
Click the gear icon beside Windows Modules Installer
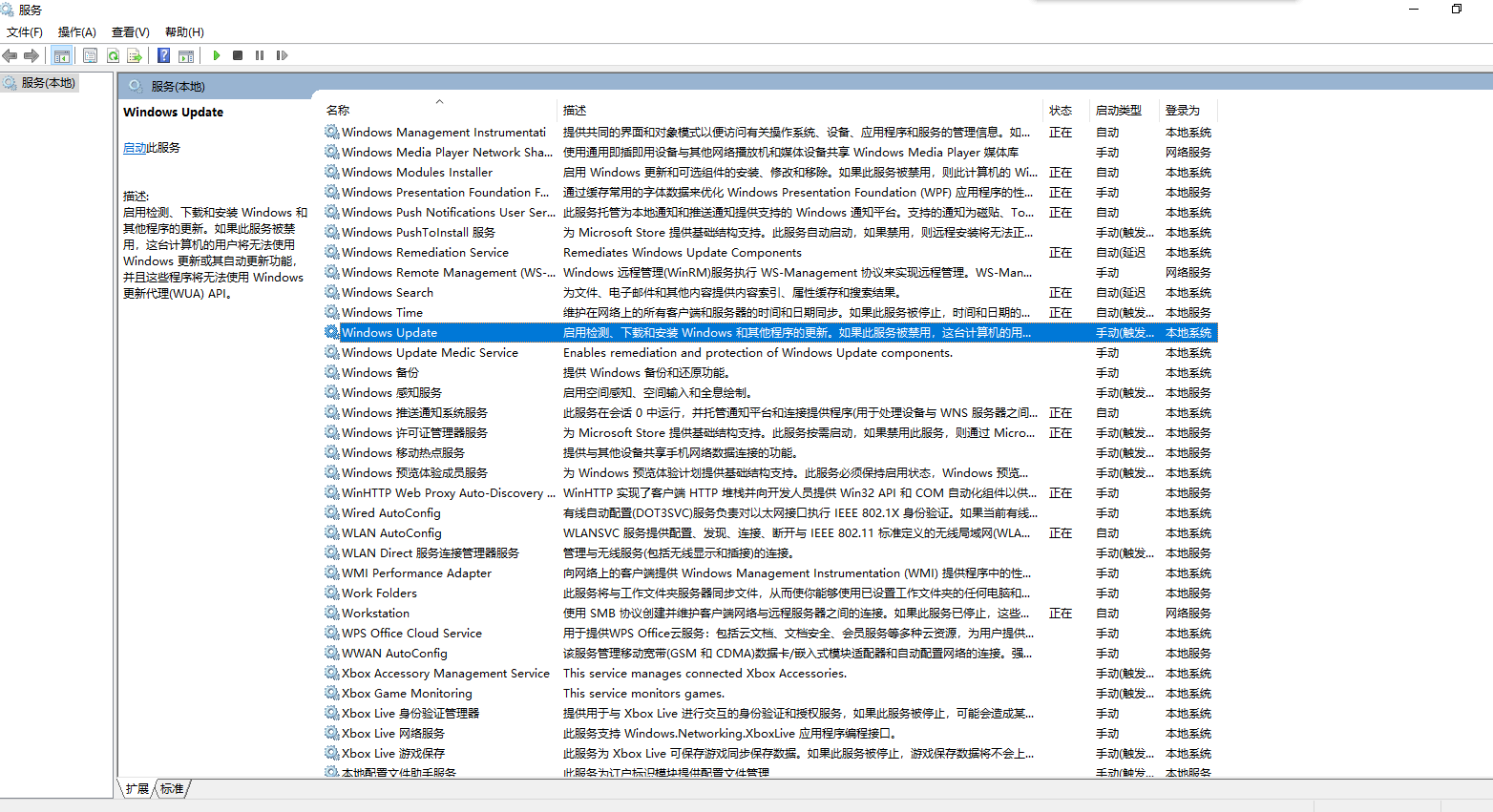click(331, 172)
